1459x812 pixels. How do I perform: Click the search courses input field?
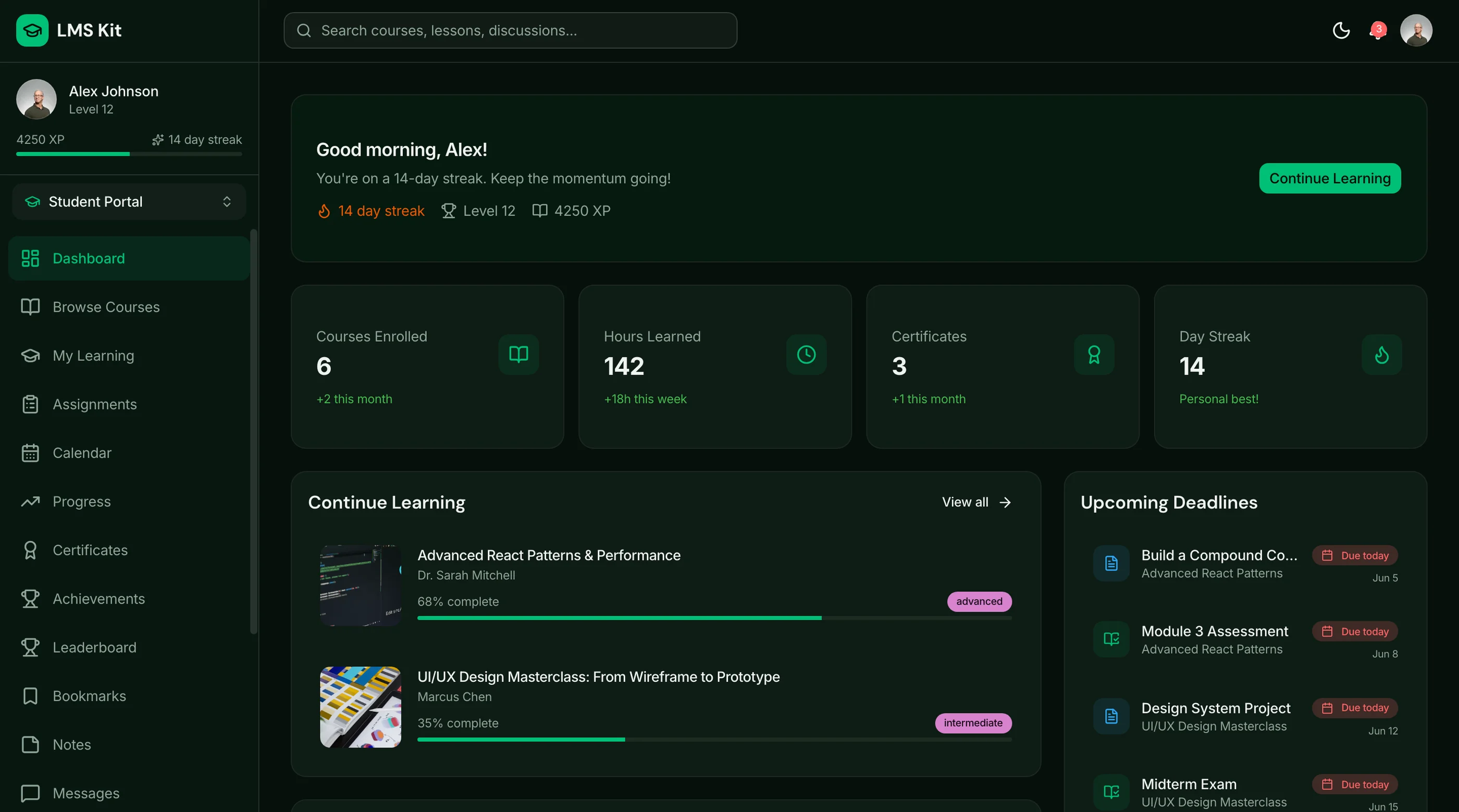point(510,31)
